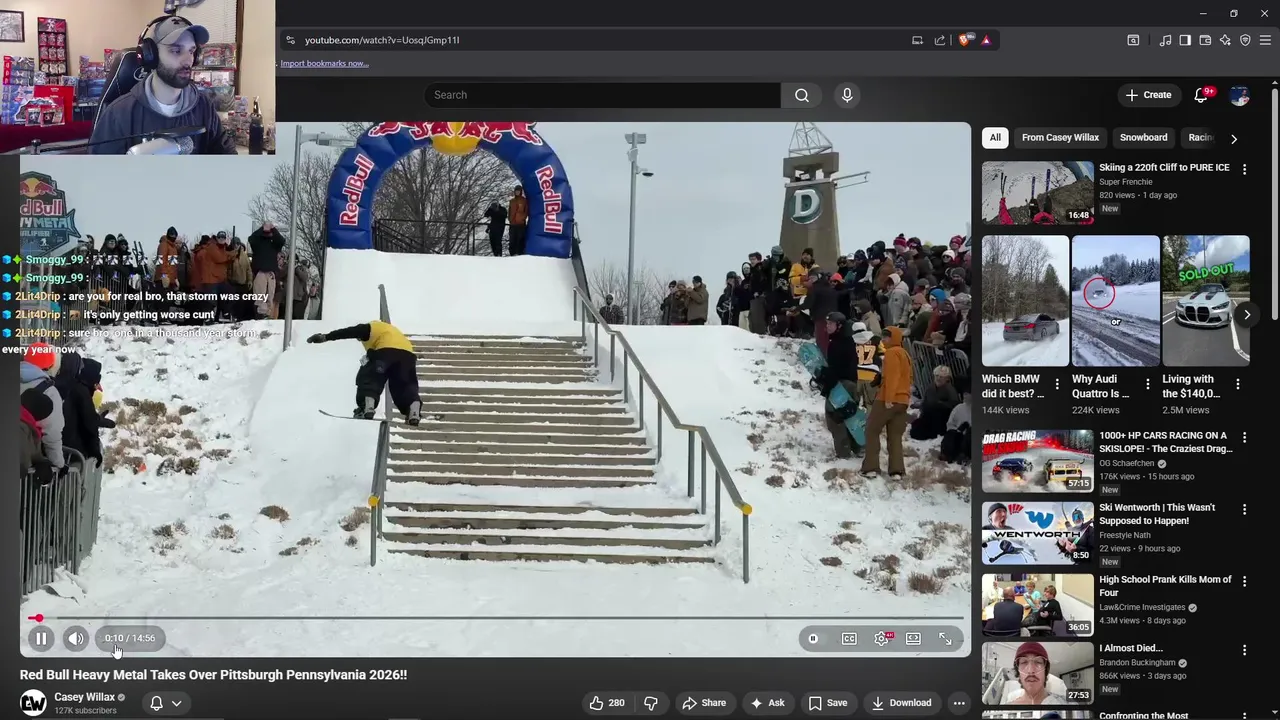
Task: Open options for Skiing a 220ft Cliff
Action: point(1244,169)
